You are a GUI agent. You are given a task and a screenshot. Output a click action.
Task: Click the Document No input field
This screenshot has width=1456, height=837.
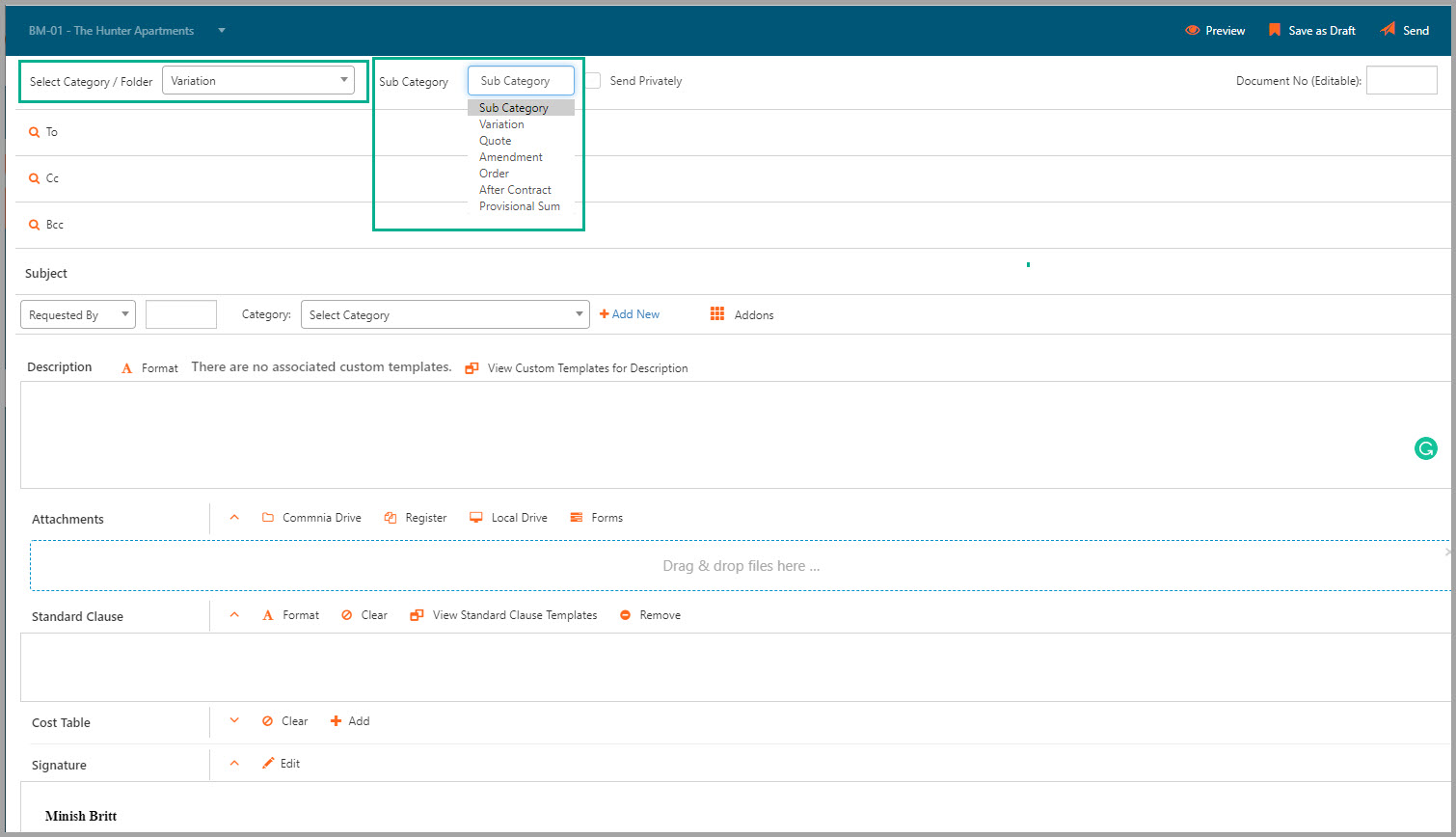[x=1402, y=81]
